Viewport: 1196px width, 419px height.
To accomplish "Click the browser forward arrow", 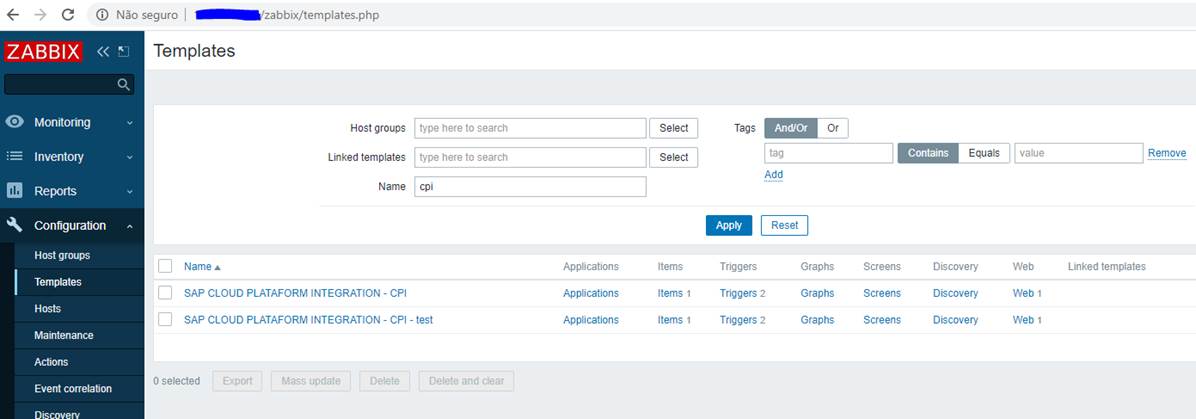I will click(x=40, y=15).
